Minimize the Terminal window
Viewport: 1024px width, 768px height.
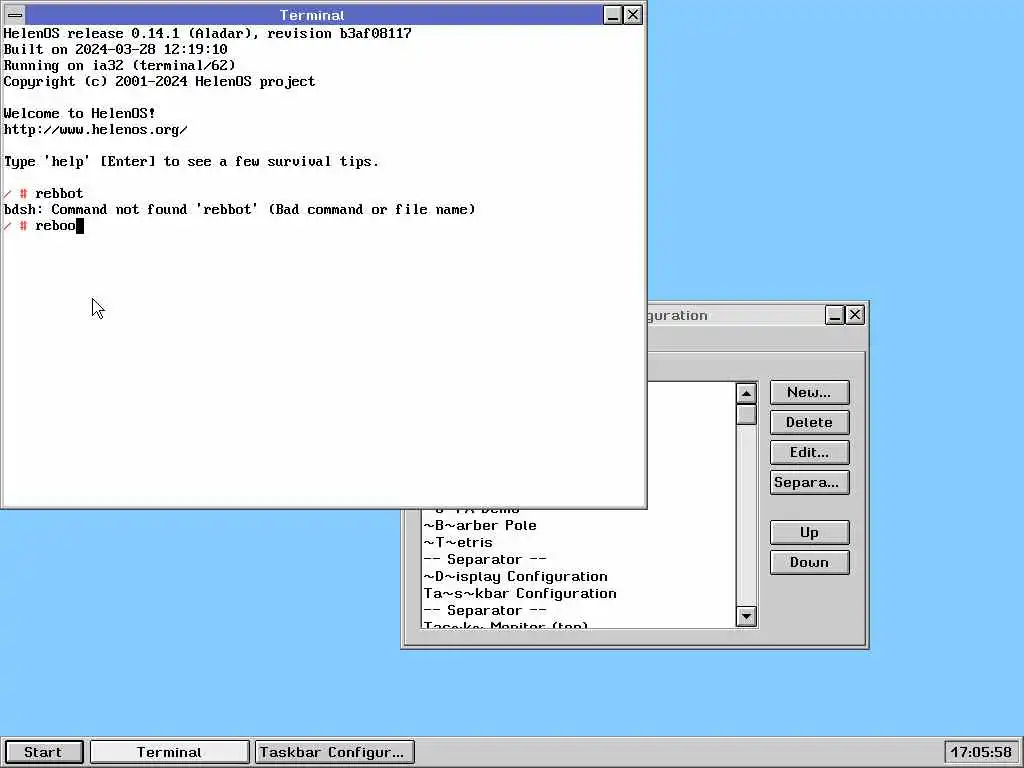point(613,14)
